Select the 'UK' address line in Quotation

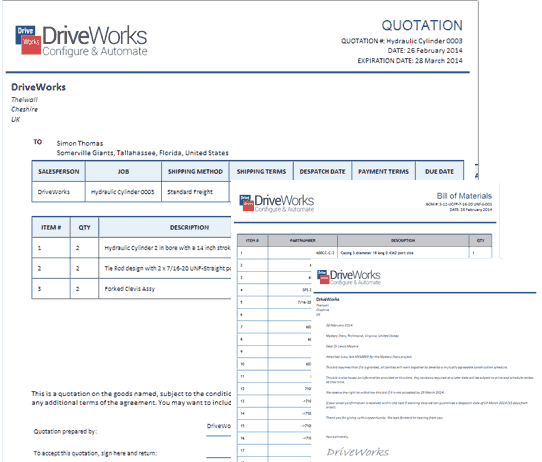(x=16, y=119)
